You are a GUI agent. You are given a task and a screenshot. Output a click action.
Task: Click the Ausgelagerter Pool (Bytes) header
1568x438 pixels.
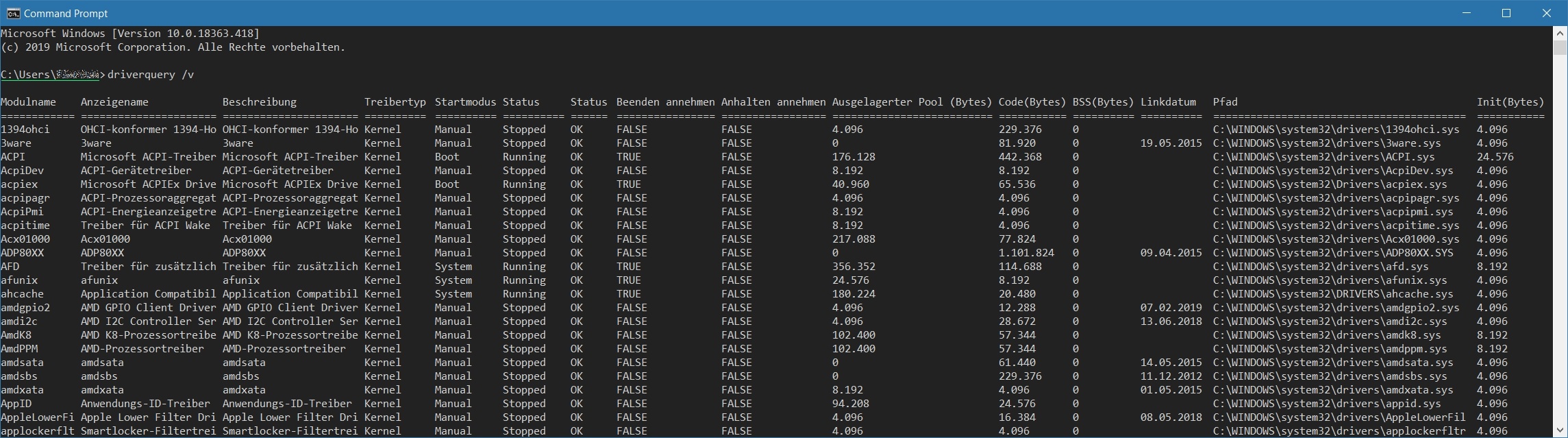912,102
